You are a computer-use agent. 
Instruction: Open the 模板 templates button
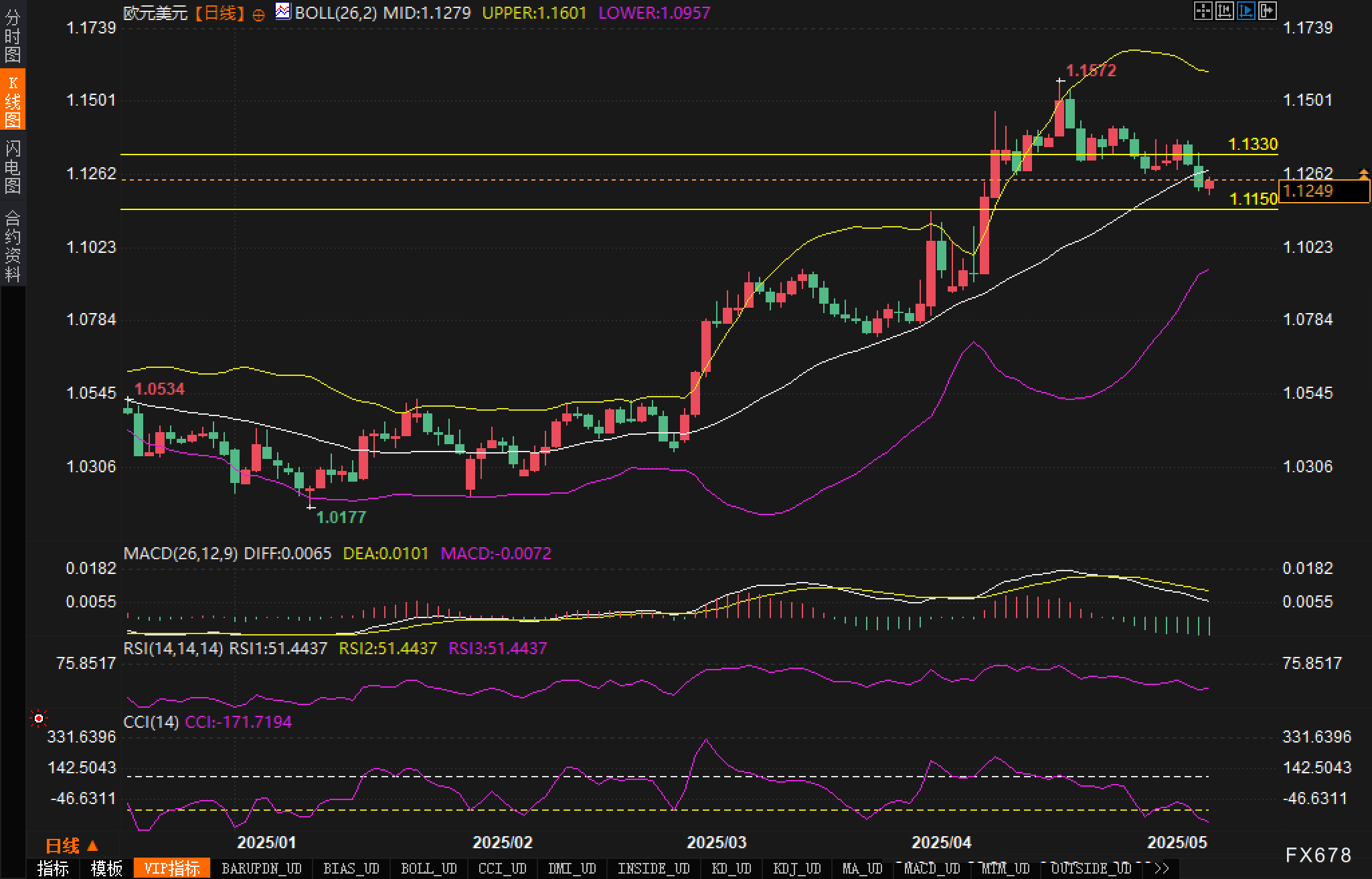click(106, 868)
